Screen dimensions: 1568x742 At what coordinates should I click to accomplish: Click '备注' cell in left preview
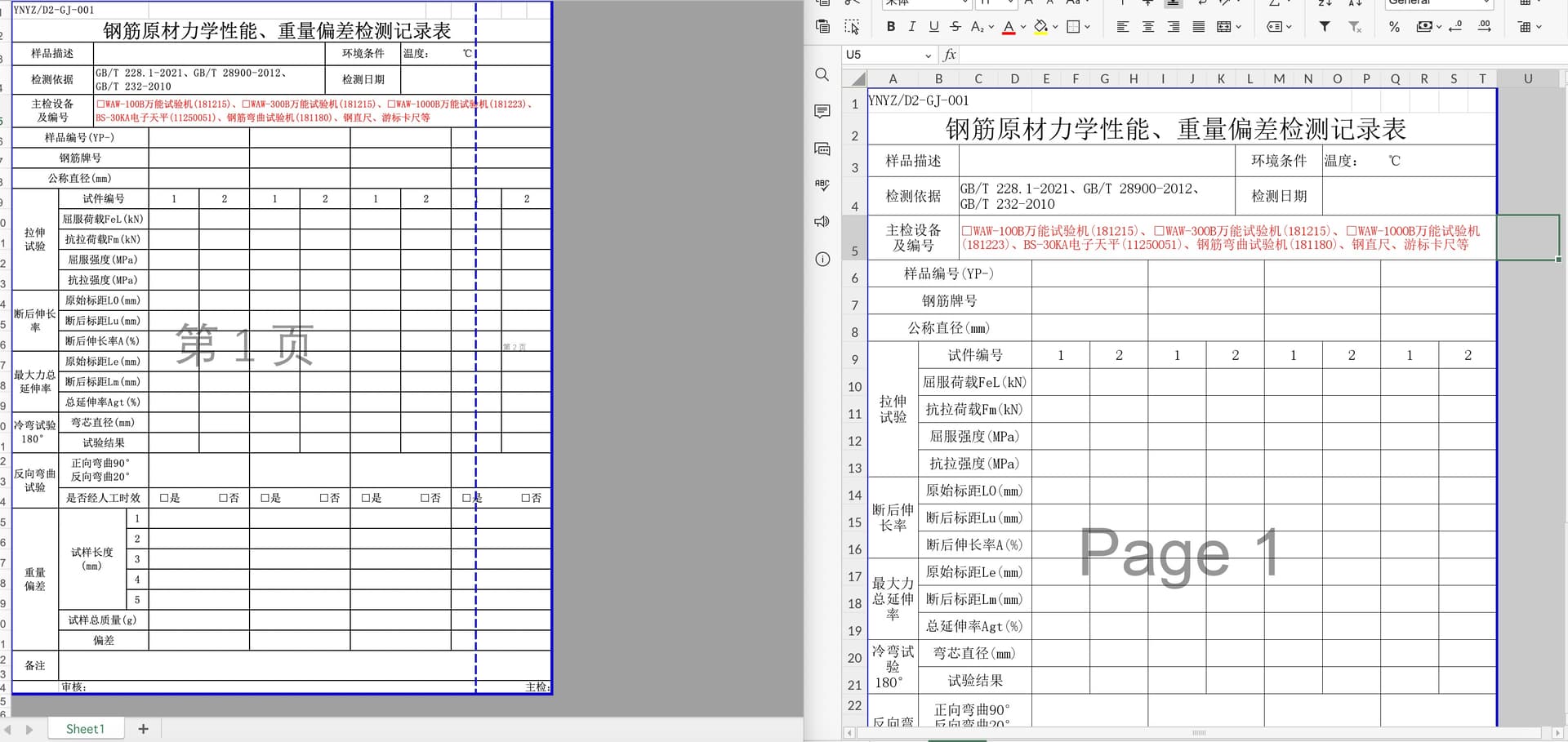coord(35,665)
